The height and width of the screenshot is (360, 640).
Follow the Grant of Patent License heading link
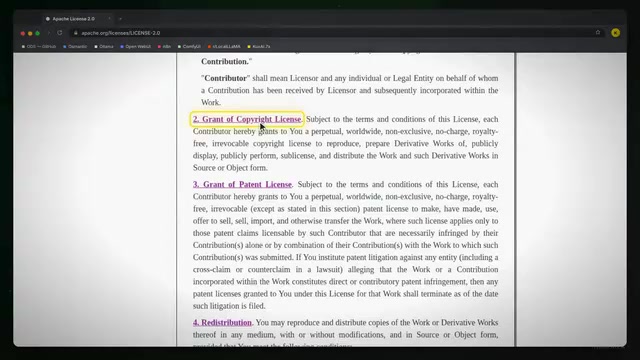(x=242, y=184)
